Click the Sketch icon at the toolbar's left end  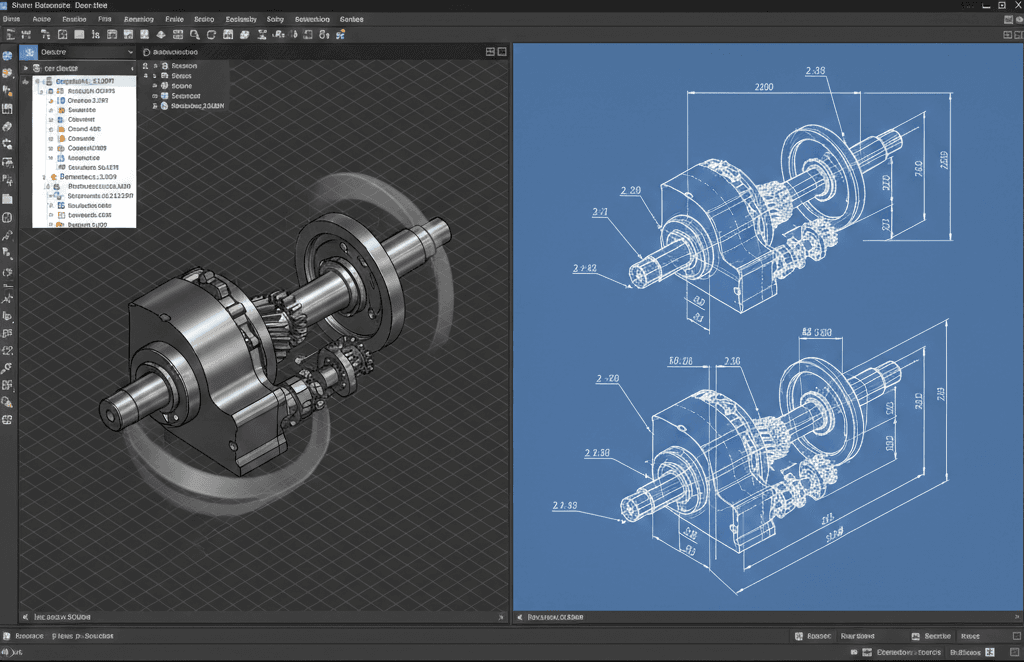(x=11, y=34)
